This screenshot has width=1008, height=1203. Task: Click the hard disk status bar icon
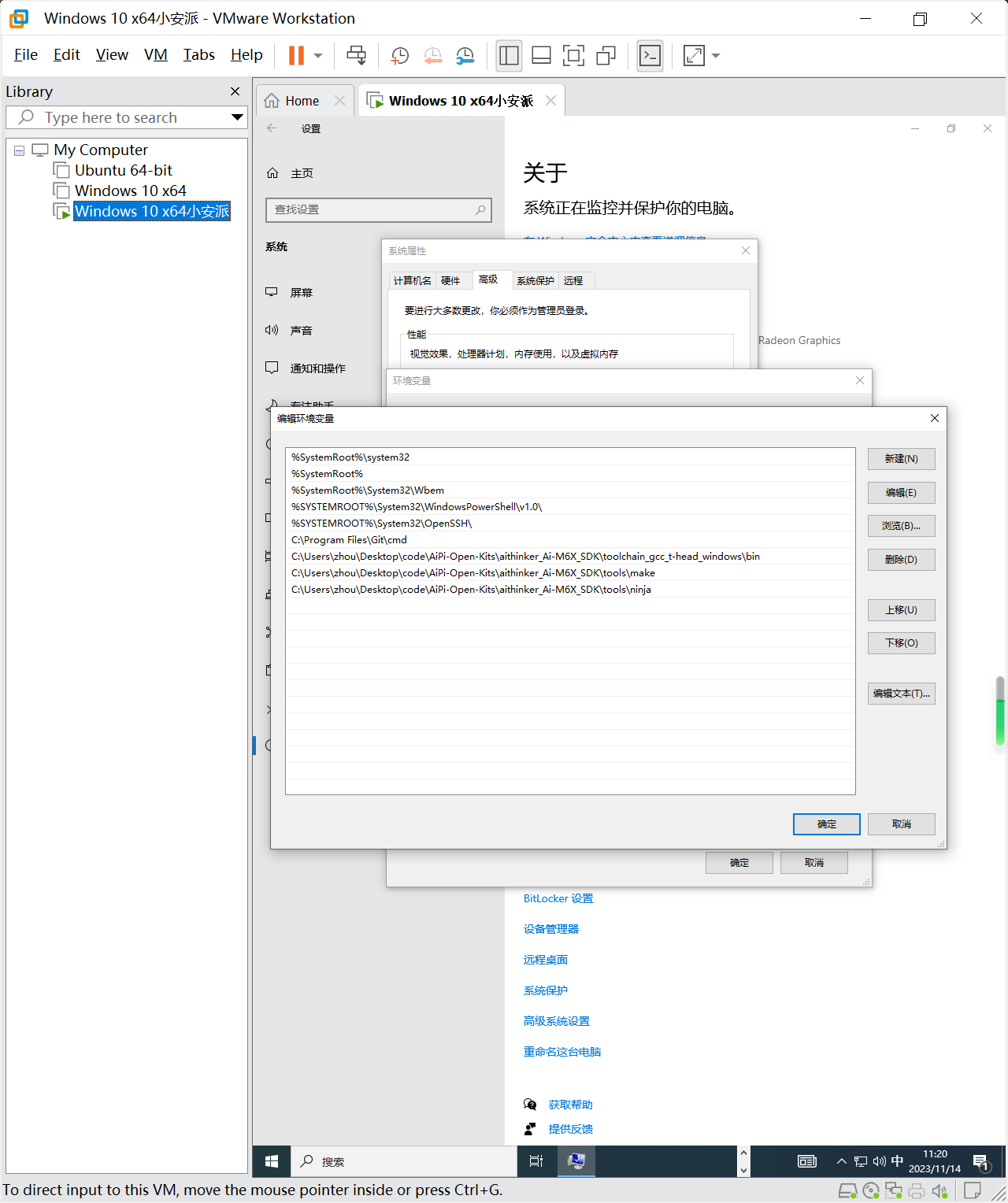(x=847, y=1190)
